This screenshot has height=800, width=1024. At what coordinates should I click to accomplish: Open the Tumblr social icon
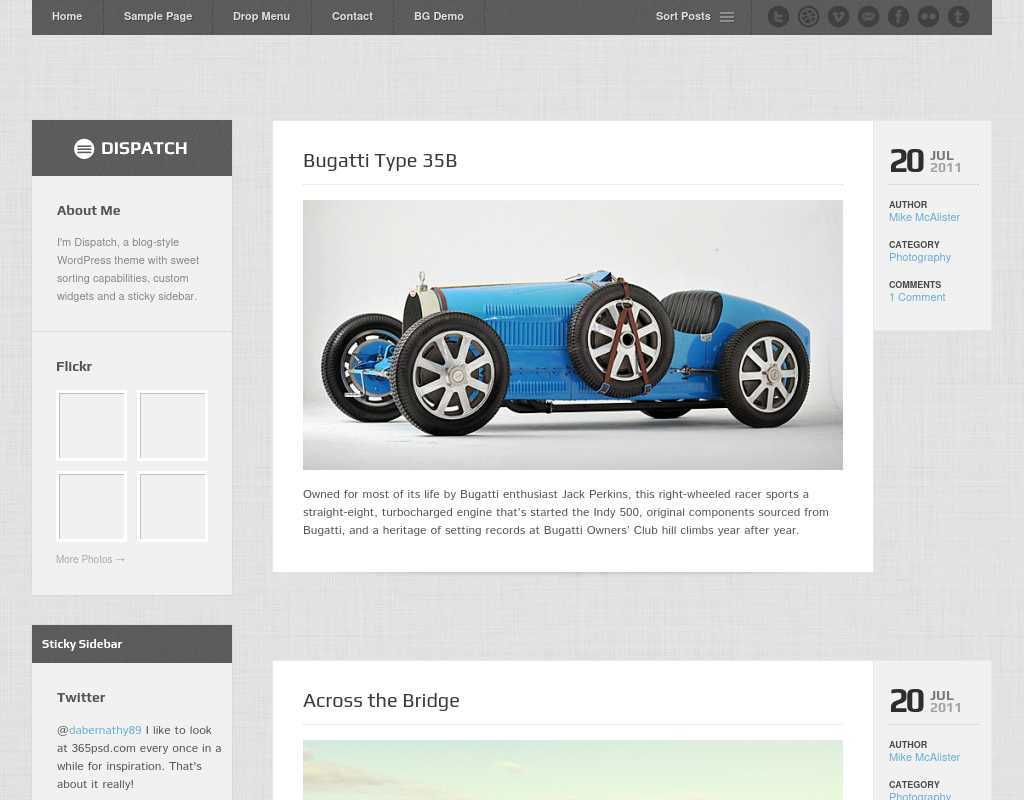(x=958, y=17)
